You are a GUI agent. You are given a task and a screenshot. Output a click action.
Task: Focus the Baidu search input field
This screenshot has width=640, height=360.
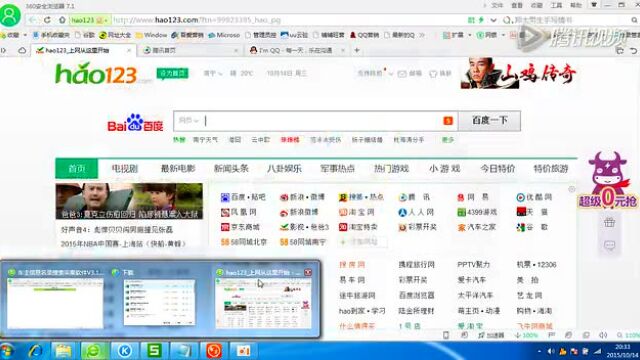point(322,120)
